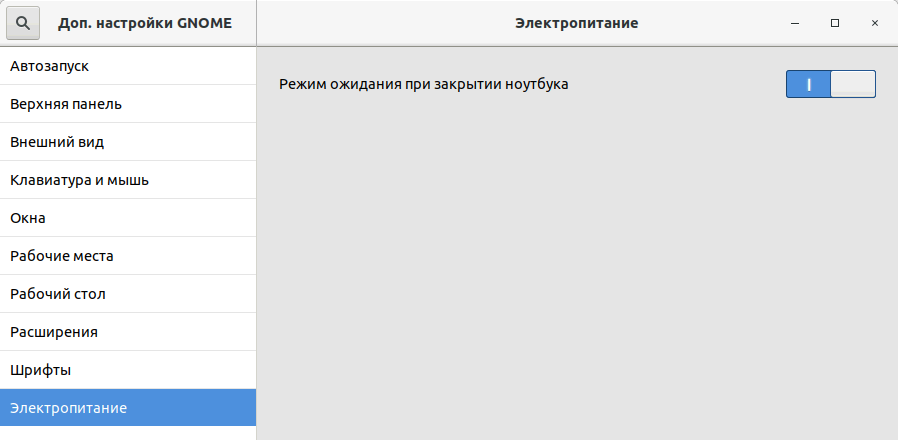
Task: Go to Внешний вид settings
Action: [x=128, y=142]
